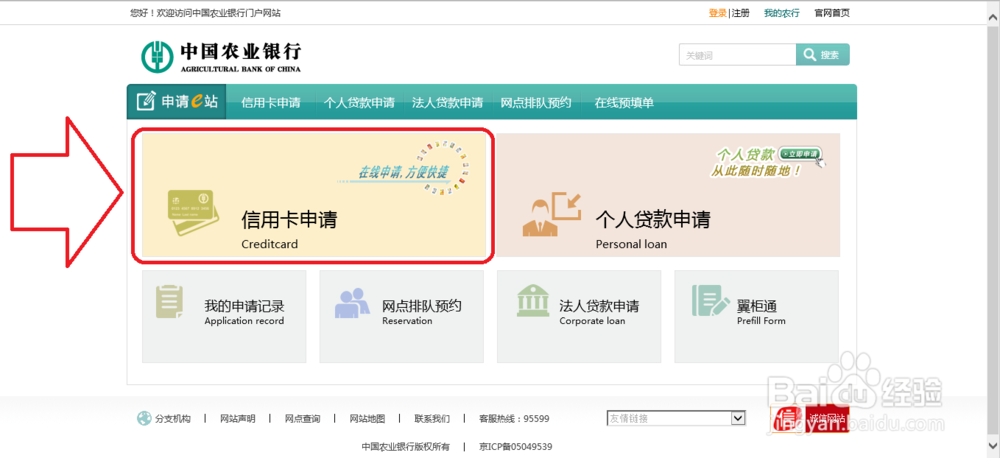The image size is (1000, 458).
Task: Click the credit card icon in the banner
Action: point(193,212)
